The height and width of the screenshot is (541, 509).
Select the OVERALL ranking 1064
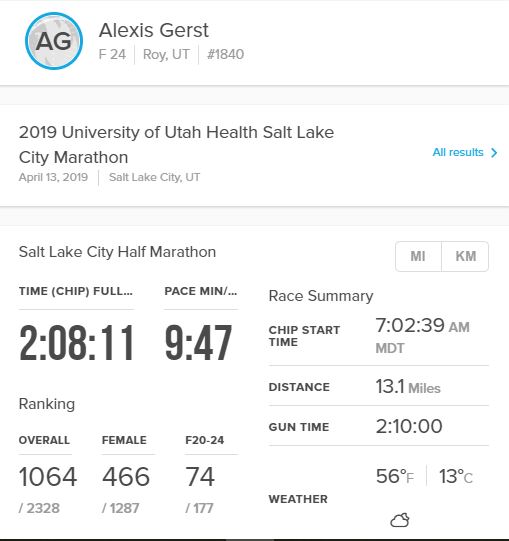coord(48,477)
